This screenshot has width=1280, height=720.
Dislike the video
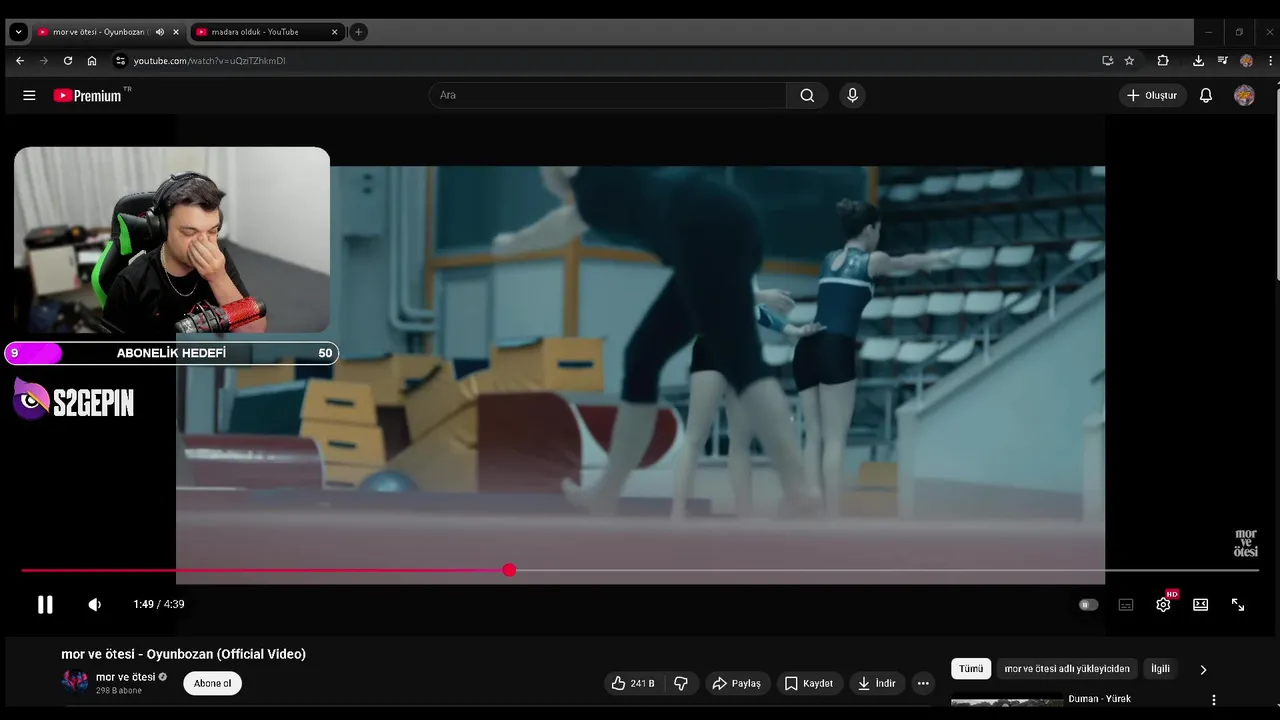click(x=681, y=683)
